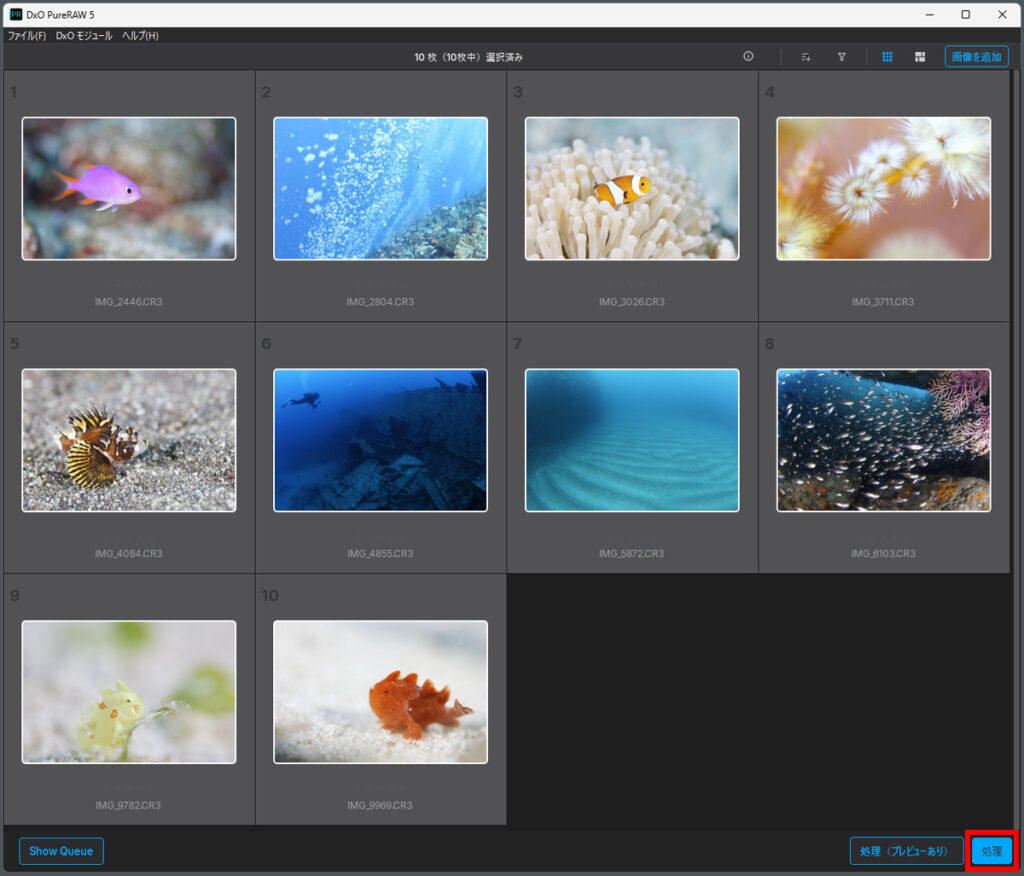Open the filter funnel icon

click(x=842, y=57)
